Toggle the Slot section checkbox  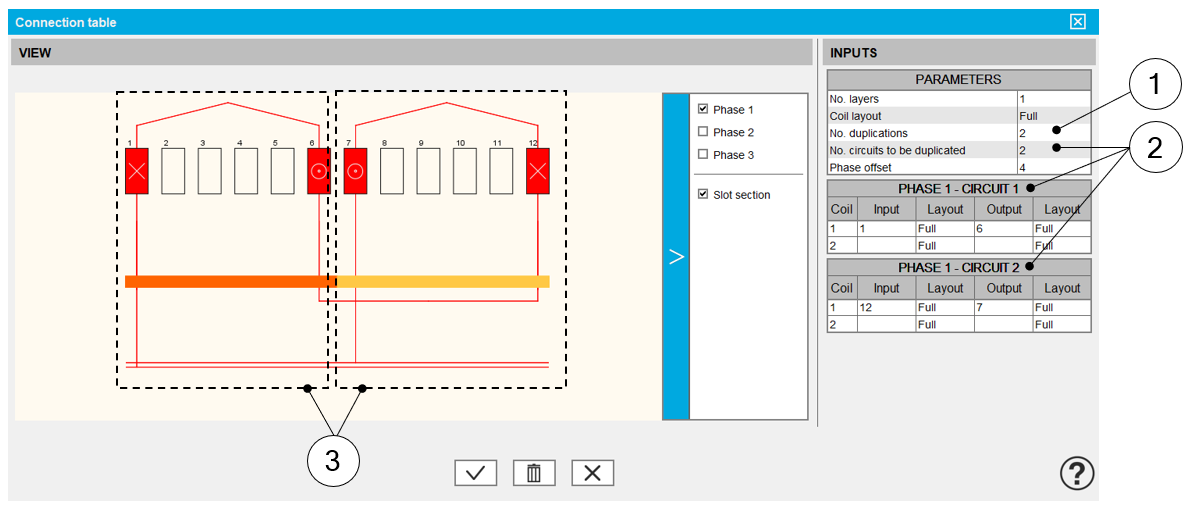(703, 194)
